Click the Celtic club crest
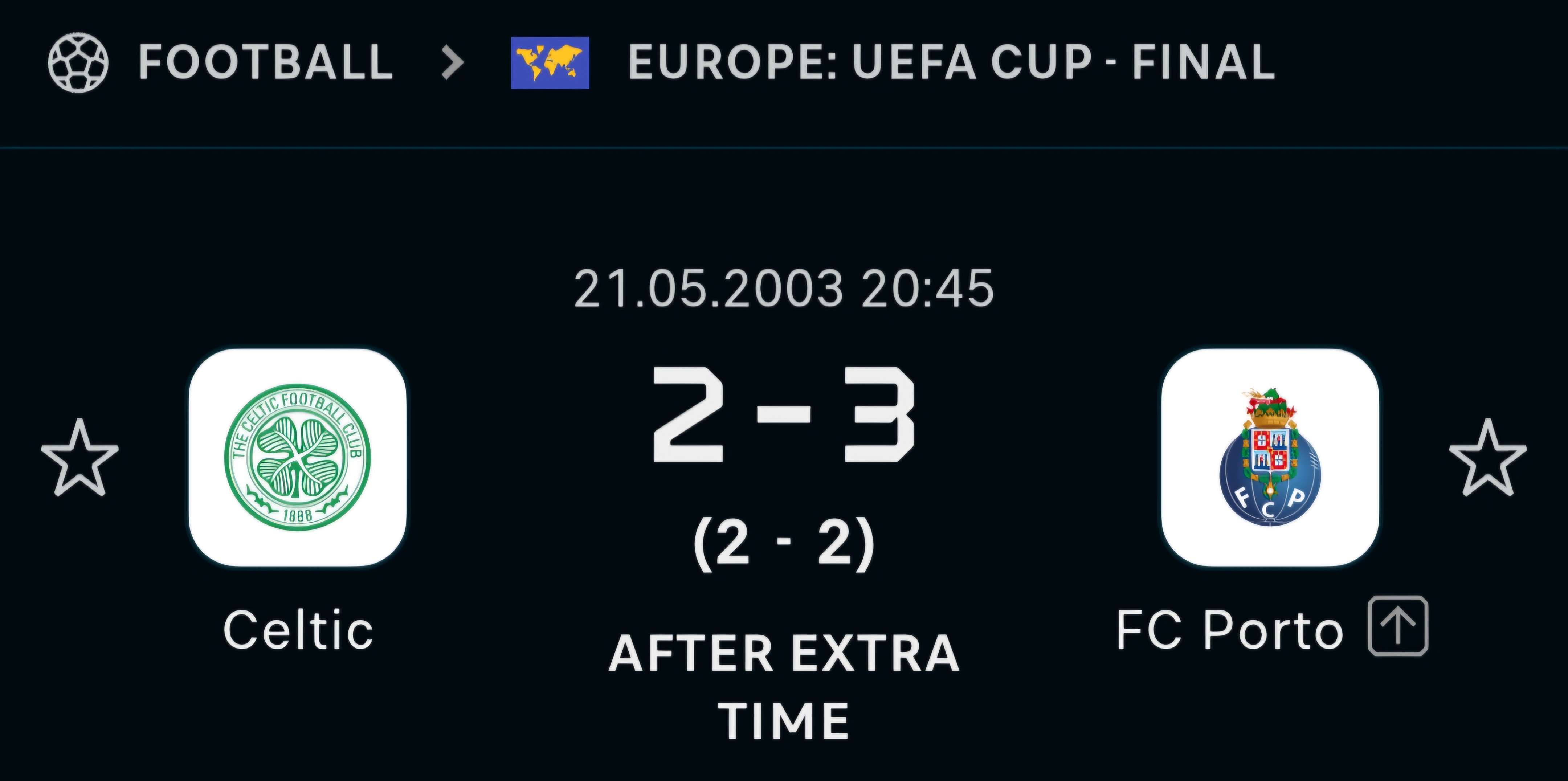Image resolution: width=1568 pixels, height=781 pixels. point(297,457)
